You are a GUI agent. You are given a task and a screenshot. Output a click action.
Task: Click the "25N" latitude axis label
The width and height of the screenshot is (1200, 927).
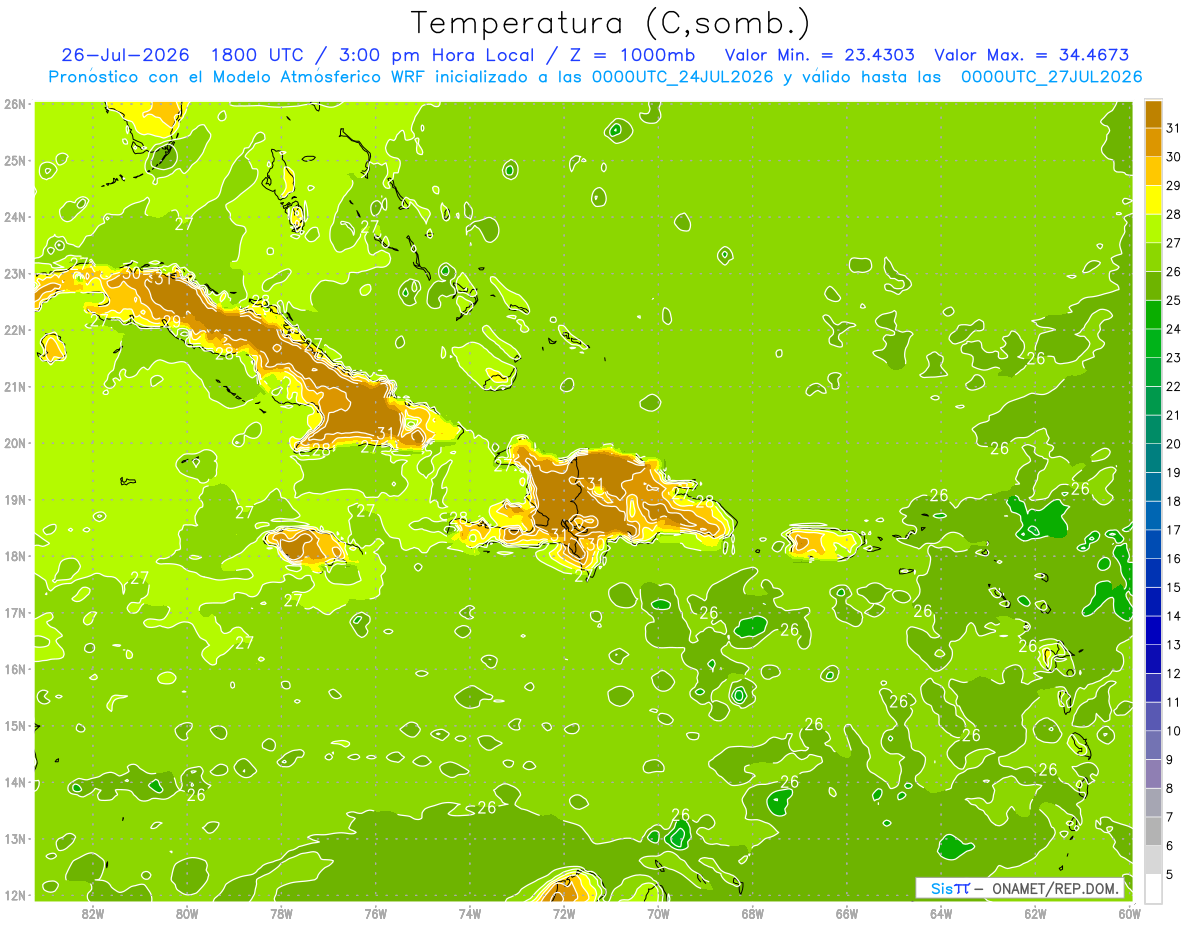coord(15,160)
